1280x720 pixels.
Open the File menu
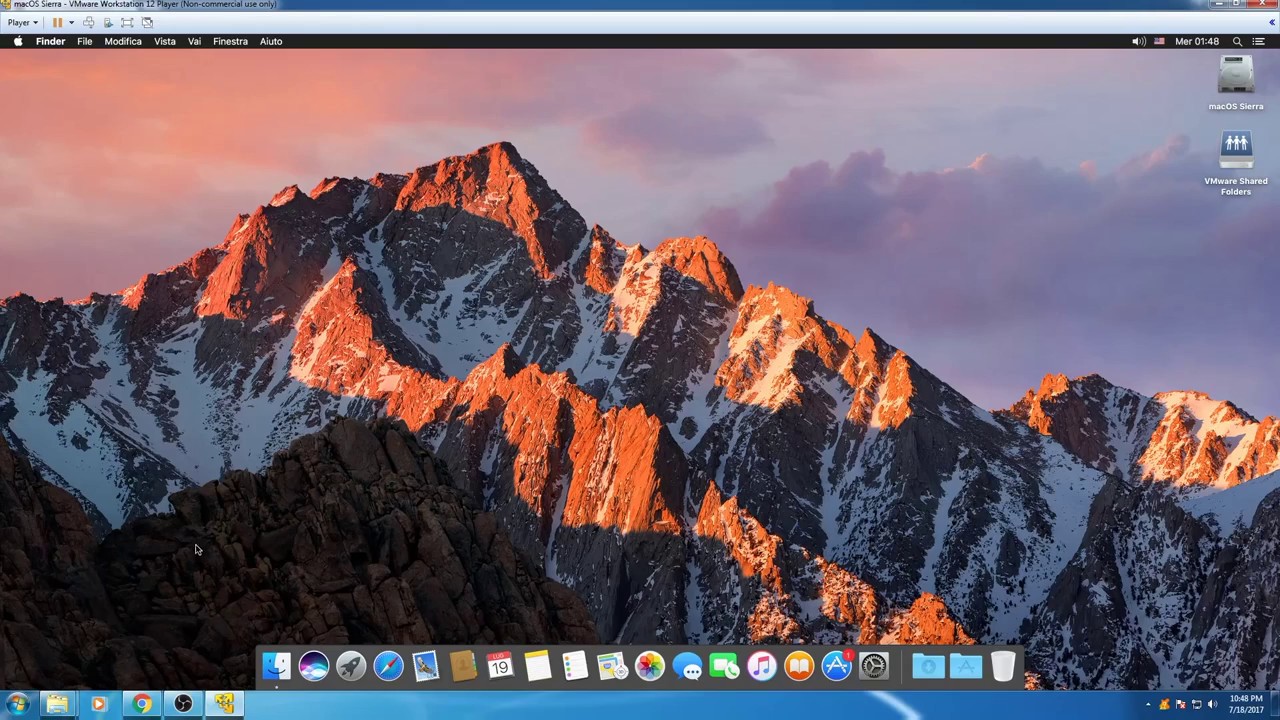(x=85, y=41)
